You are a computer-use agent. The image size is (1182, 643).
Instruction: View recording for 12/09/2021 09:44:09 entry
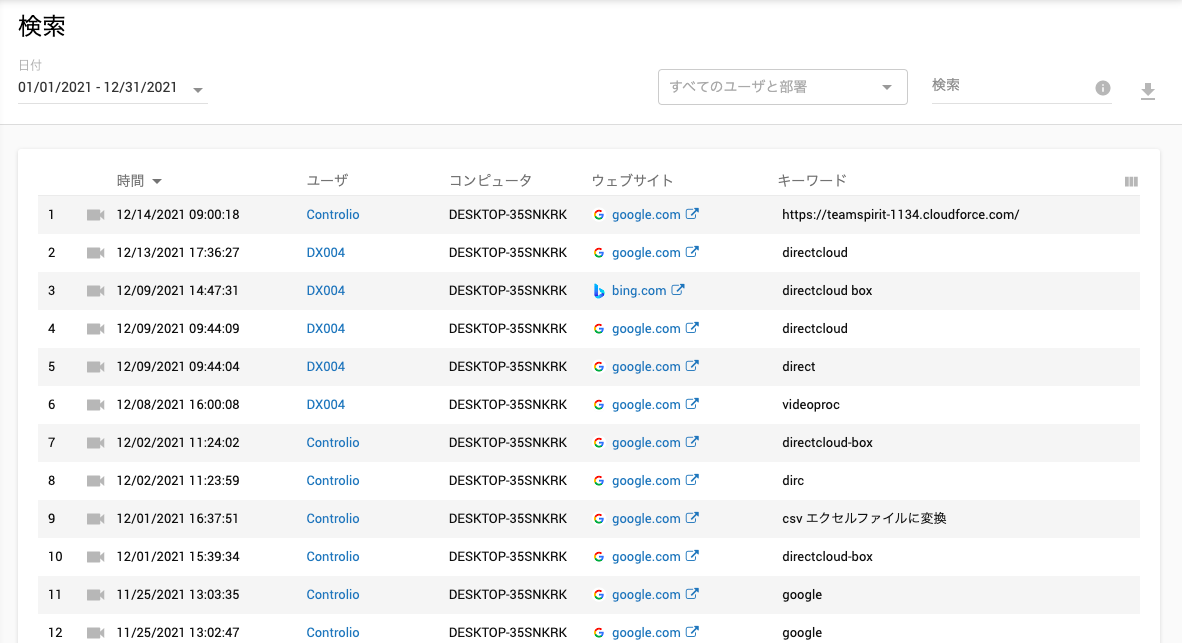pos(96,329)
